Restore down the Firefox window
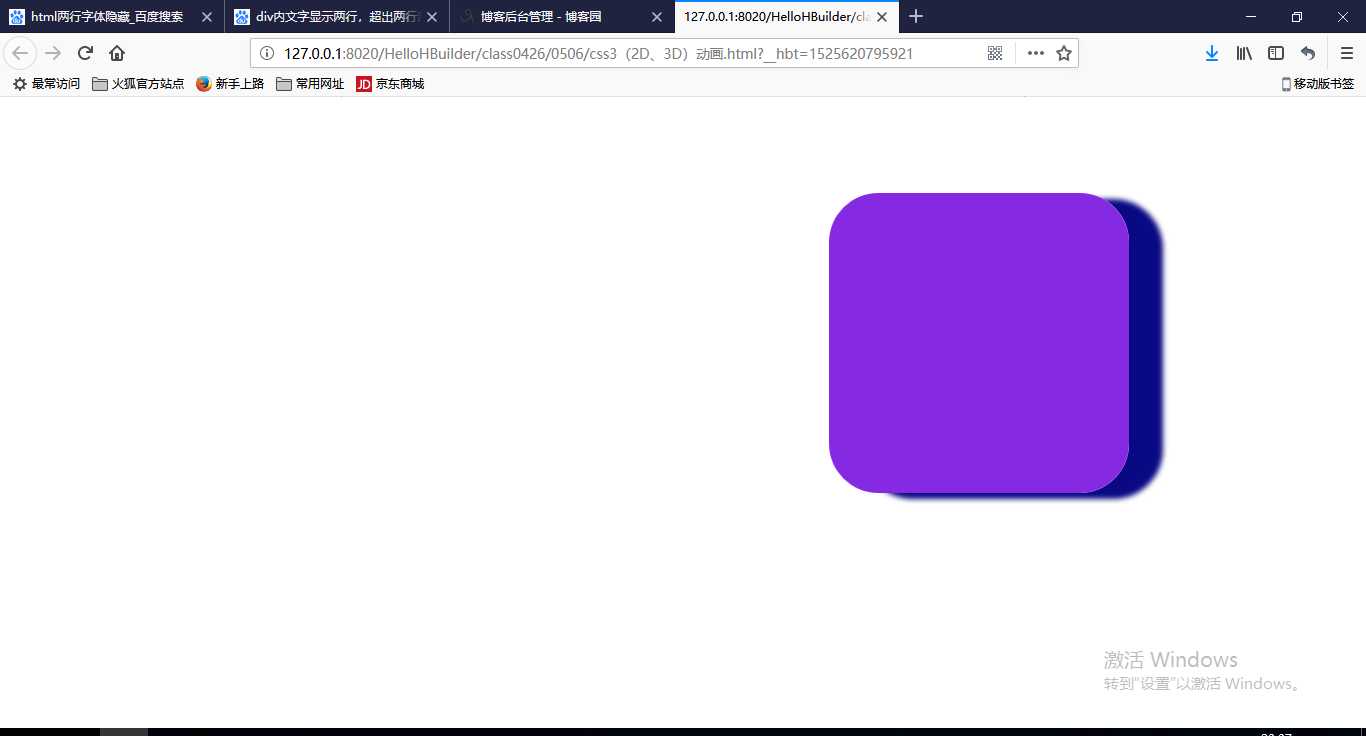The height and width of the screenshot is (736, 1366). pyautogui.click(x=1297, y=17)
